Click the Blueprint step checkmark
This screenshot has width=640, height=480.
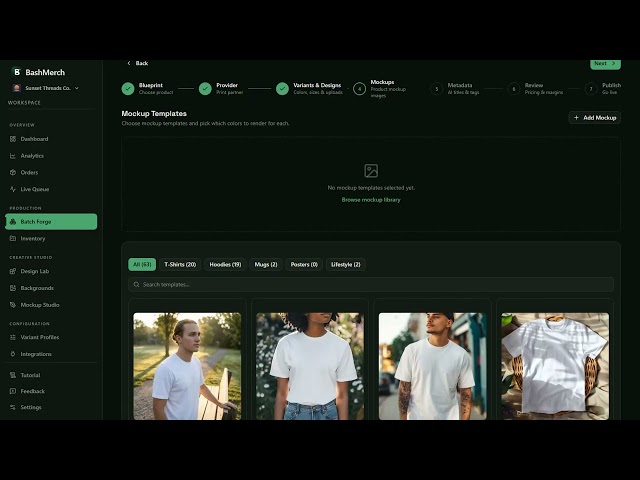[128, 89]
